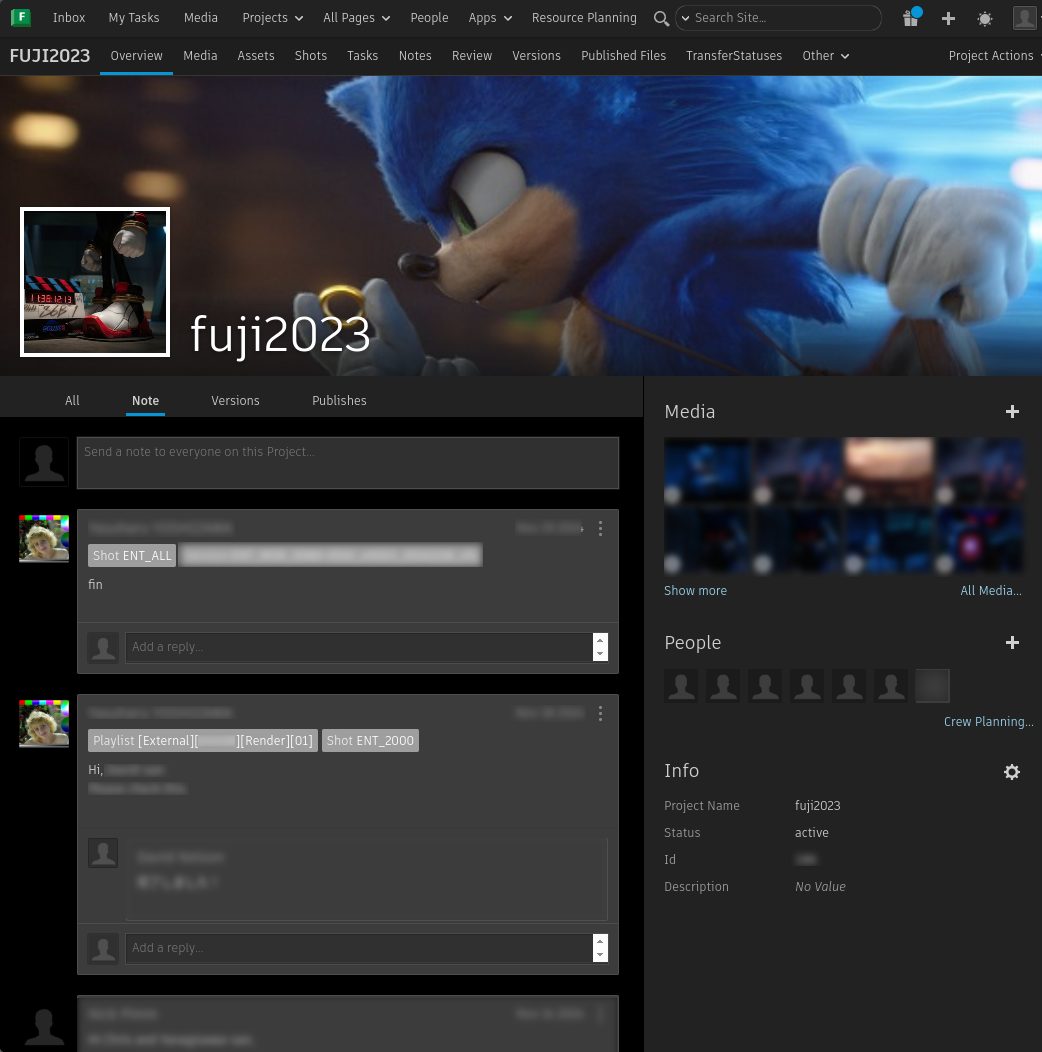Expand the All Pages dropdown
The image size is (1042, 1052).
click(x=356, y=18)
